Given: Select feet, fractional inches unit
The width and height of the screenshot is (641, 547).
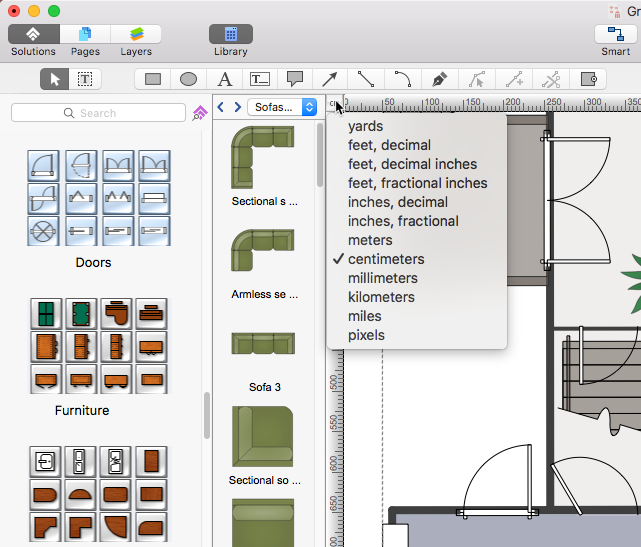Looking at the screenshot, I should click(417, 183).
